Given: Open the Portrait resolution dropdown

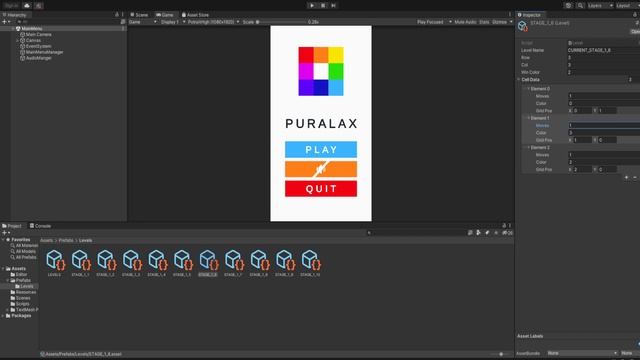Looking at the screenshot, I should pos(213,22).
